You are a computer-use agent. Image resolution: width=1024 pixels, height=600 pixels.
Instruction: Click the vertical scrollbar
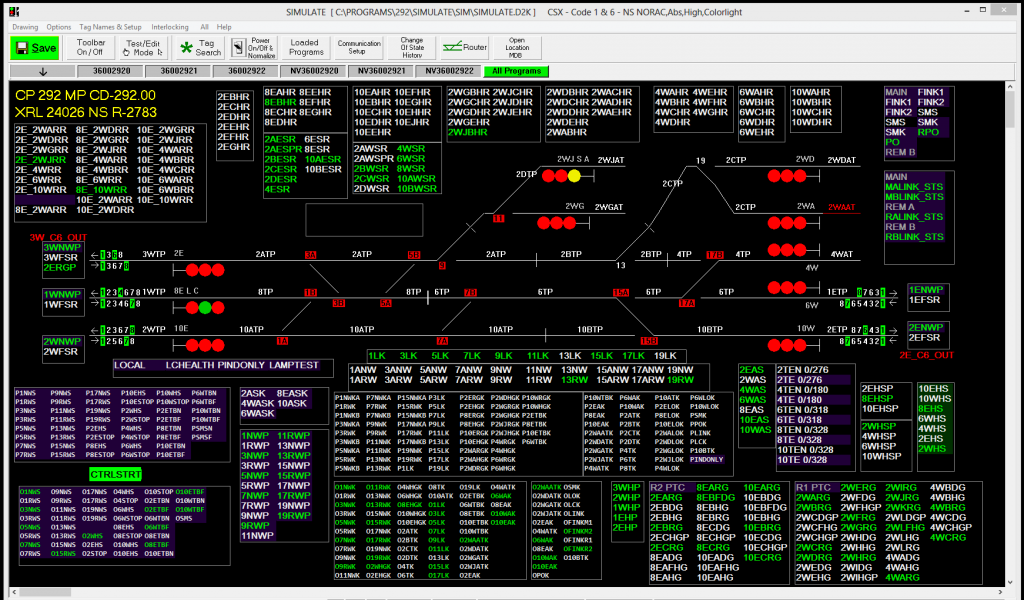click(1011, 334)
